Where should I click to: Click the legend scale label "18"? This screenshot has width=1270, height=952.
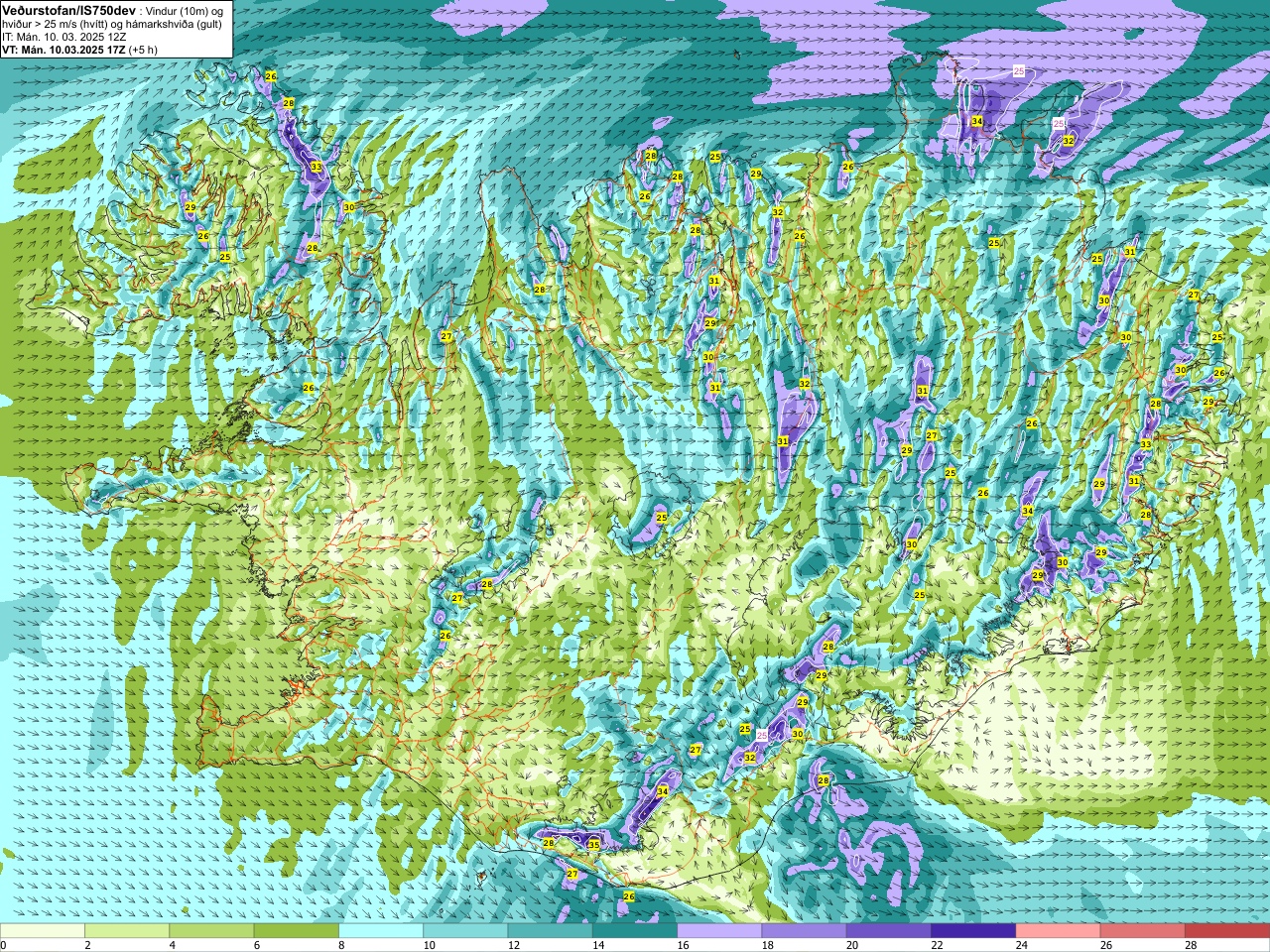click(767, 945)
